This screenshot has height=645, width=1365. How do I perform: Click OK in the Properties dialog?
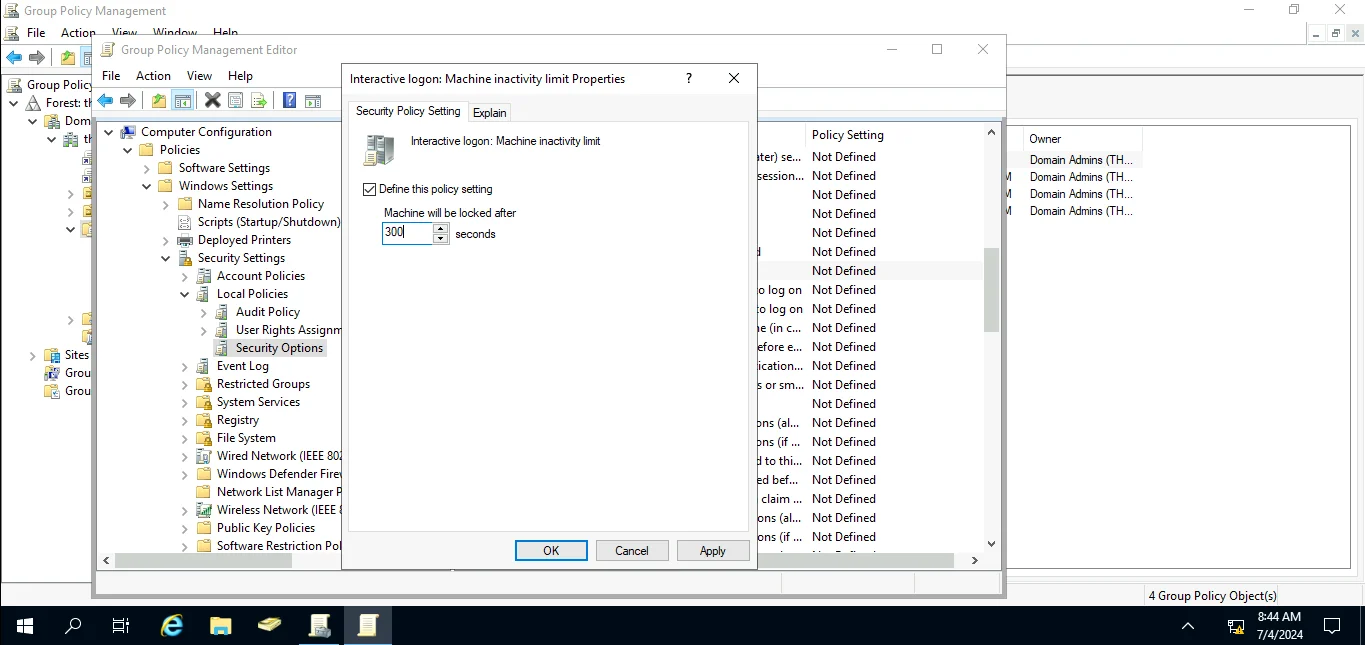pos(551,551)
